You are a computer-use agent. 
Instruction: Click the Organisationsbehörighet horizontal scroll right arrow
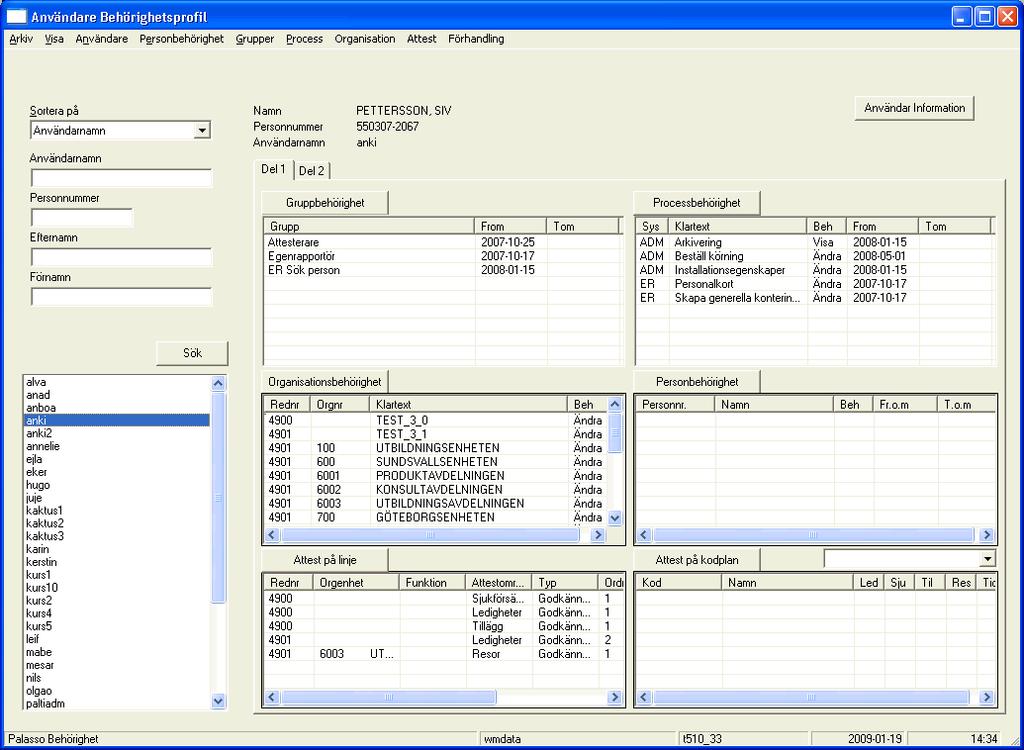(x=597, y=535)
